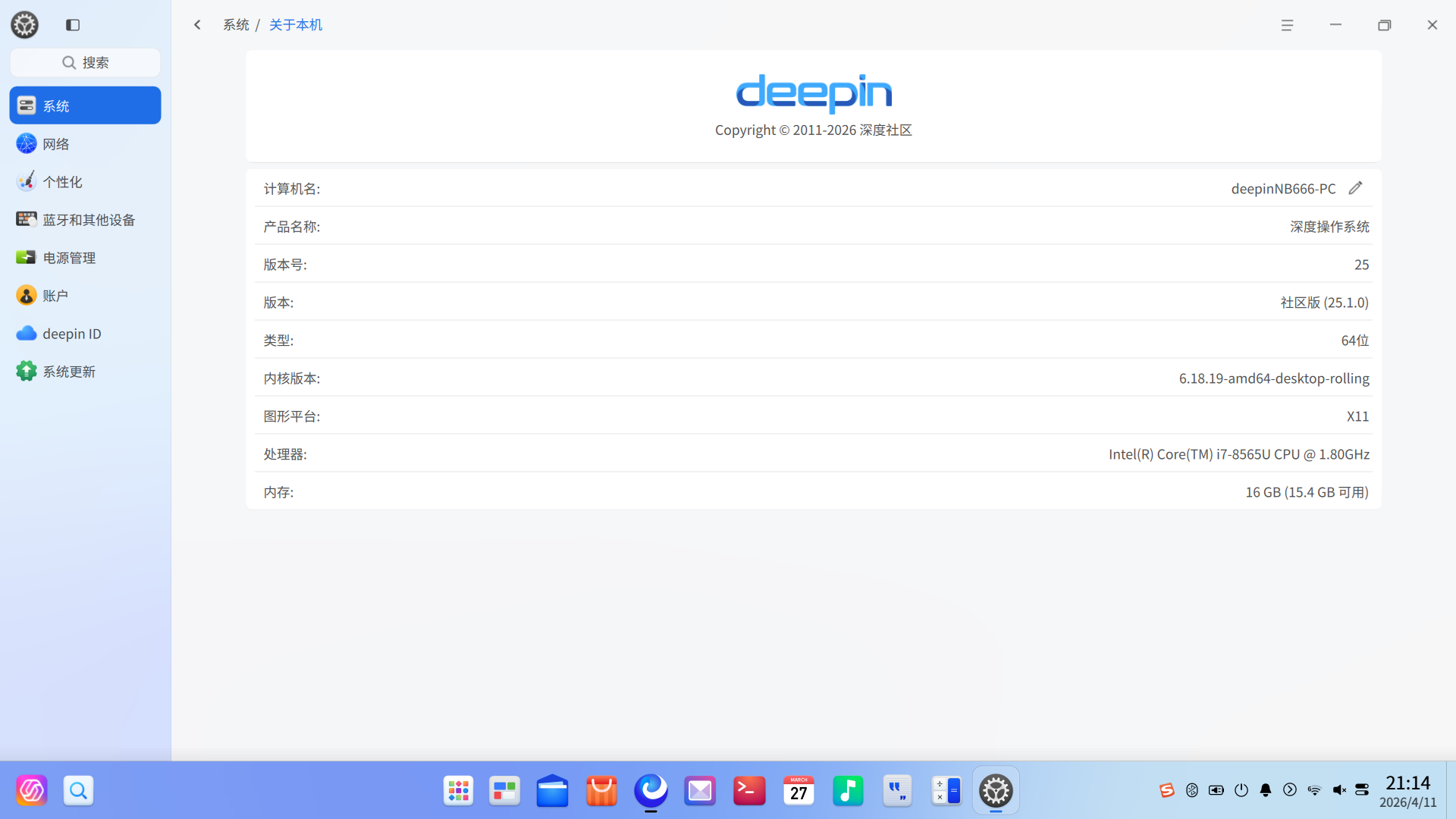Click the 系统 breadcrumb link

click(x=236, y=25)
